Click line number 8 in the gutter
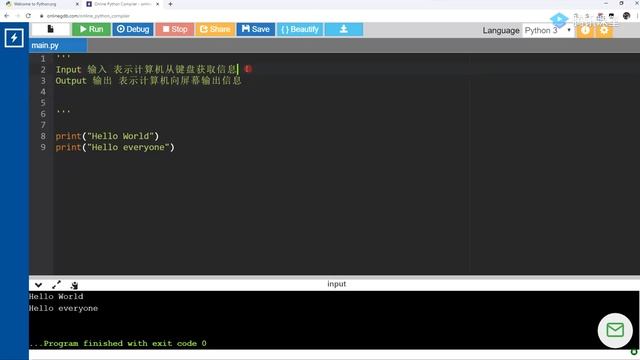This screenshot has width=640, height=360. click(43, 136)
